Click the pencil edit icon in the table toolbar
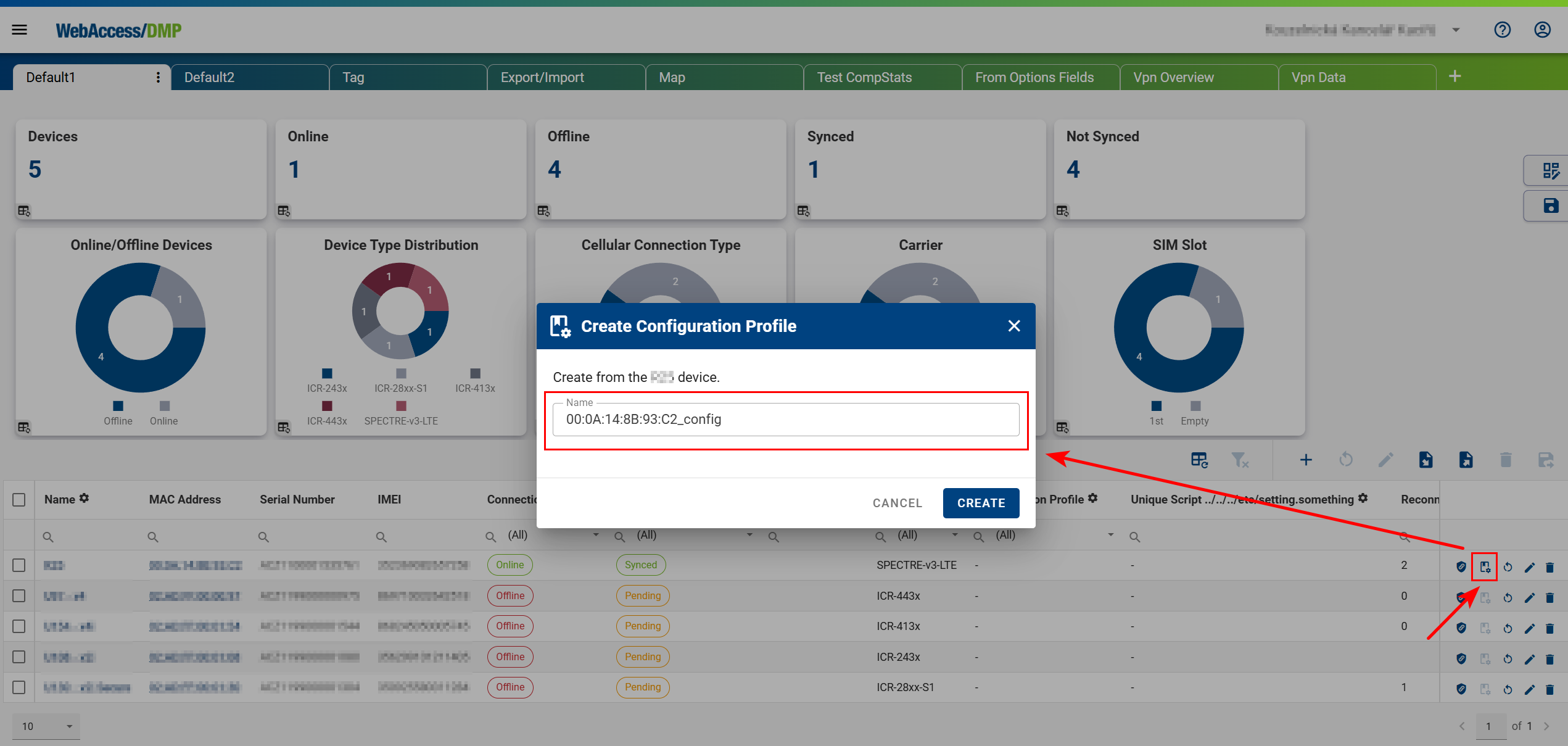 tap(1385, 460)
